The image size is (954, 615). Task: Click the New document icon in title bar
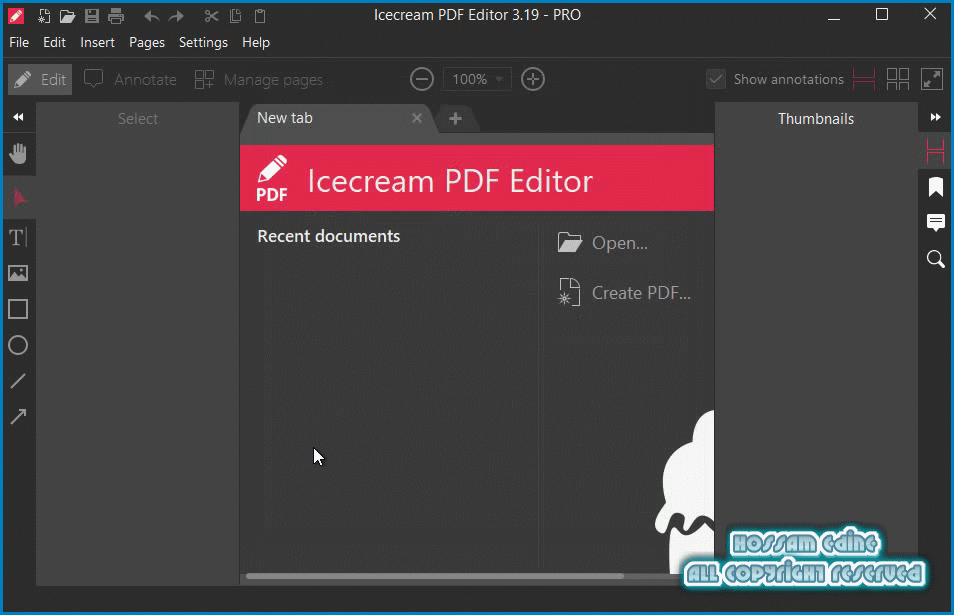click(x=44, y=16)
